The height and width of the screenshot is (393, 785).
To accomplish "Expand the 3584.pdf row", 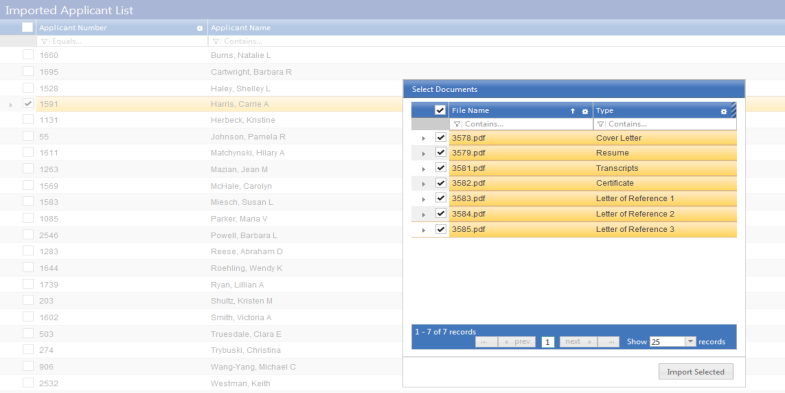I will [424, 215].
